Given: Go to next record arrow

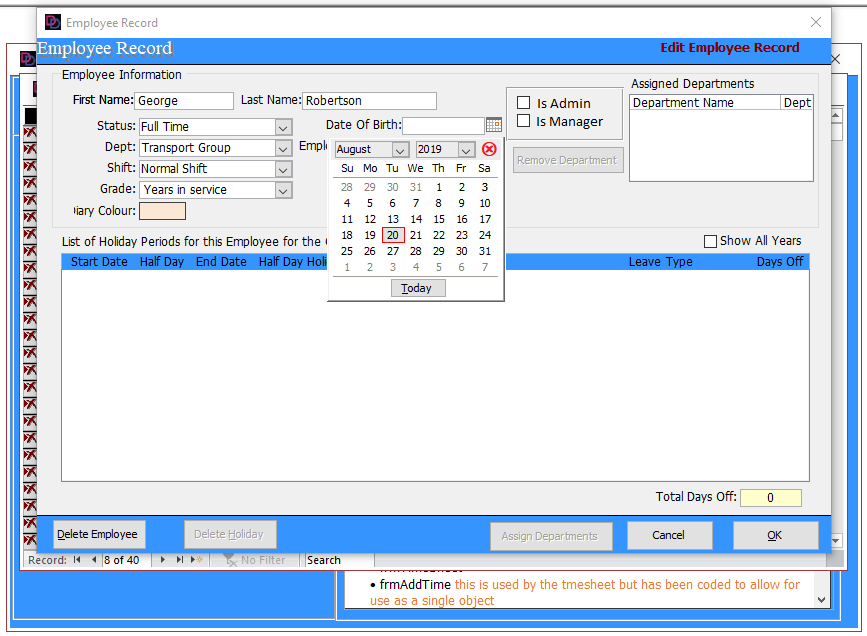Looking at the screenshot, I should 163,560.
